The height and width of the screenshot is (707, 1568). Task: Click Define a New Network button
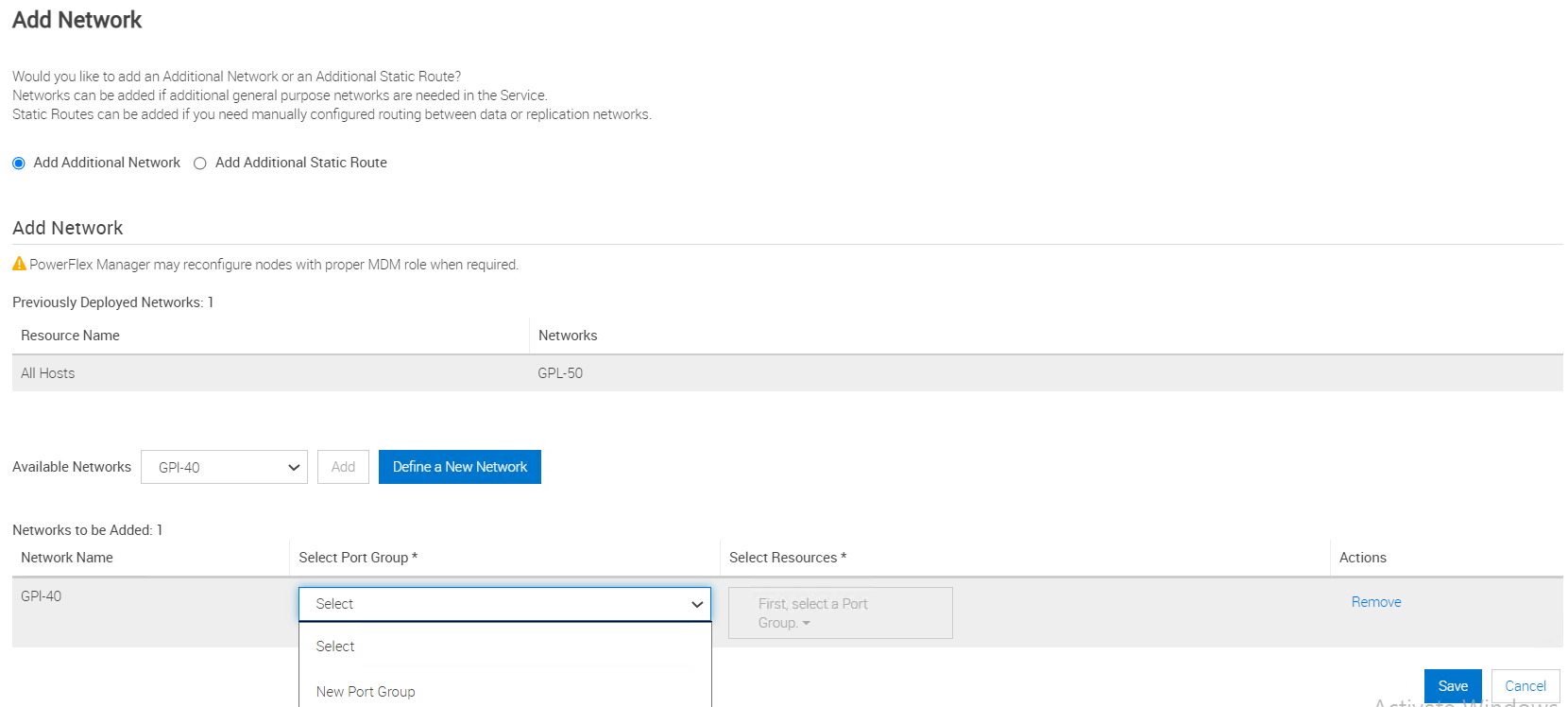[x=459, y=467]
